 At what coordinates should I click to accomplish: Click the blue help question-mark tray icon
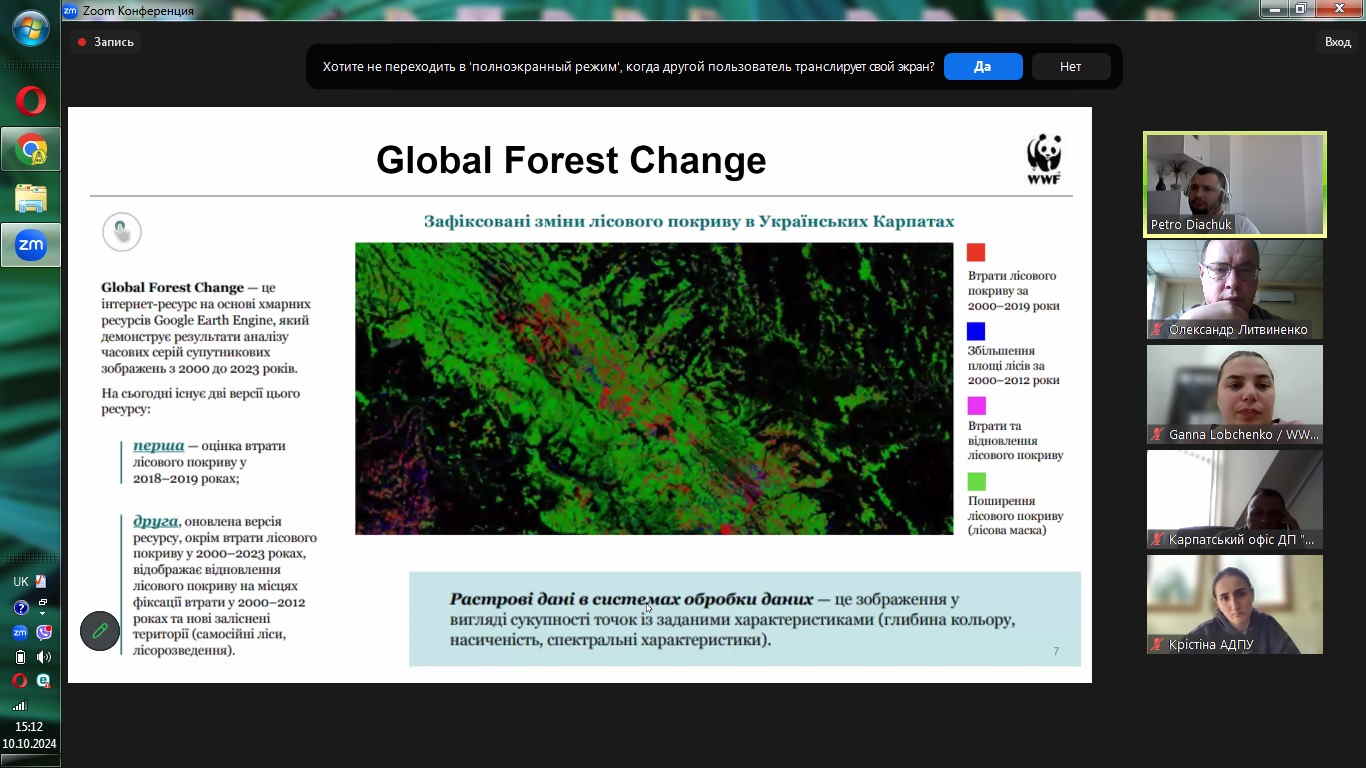(x=20, y=607)
